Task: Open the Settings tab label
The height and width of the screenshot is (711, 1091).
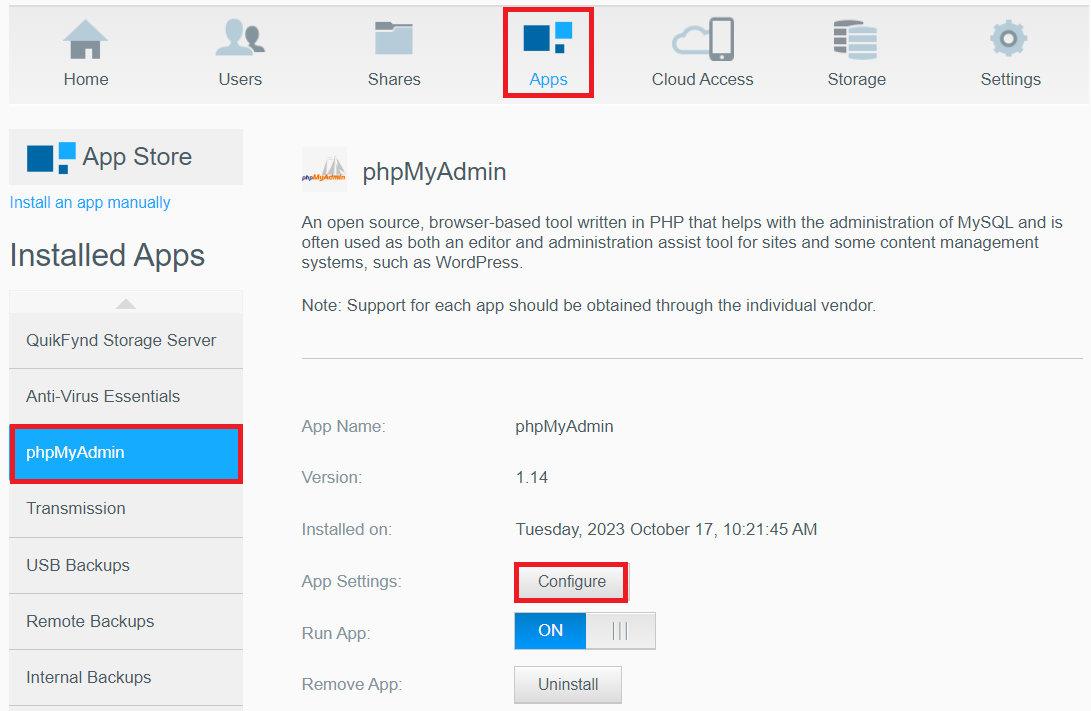Action: click(1010, 79)
